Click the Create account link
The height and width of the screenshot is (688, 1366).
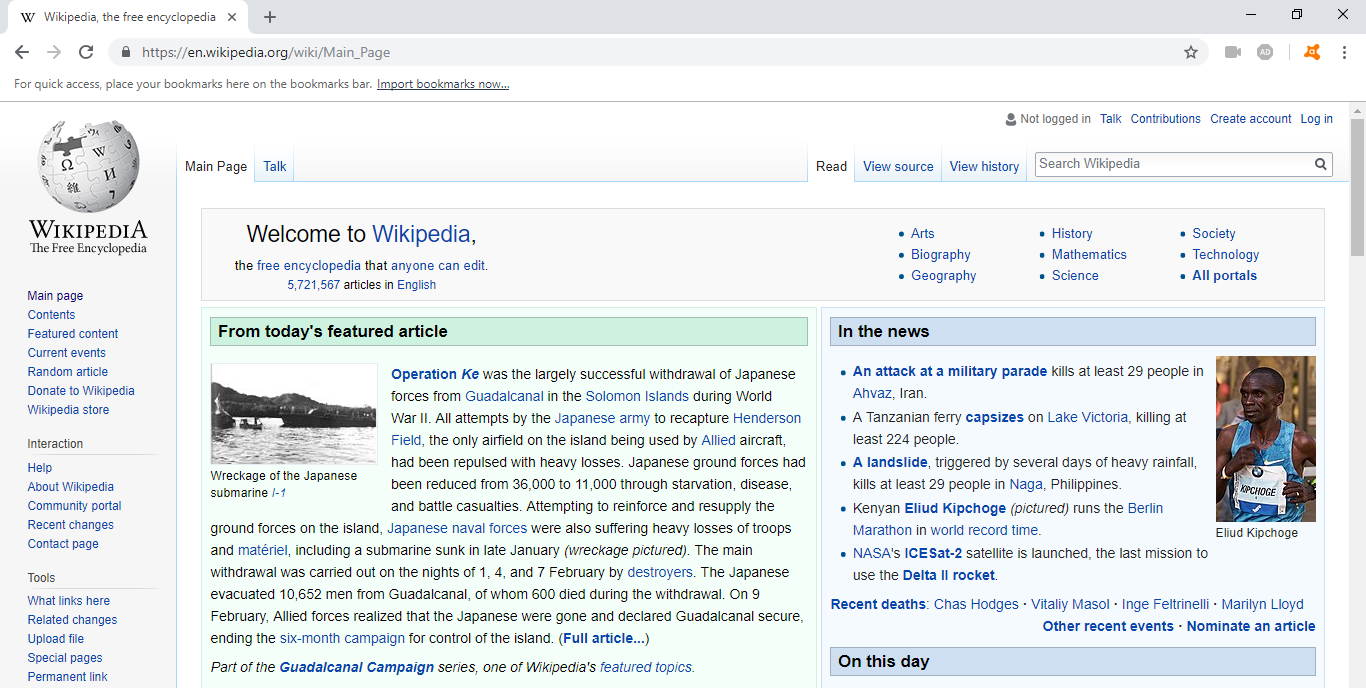[x=1251, y=119]
